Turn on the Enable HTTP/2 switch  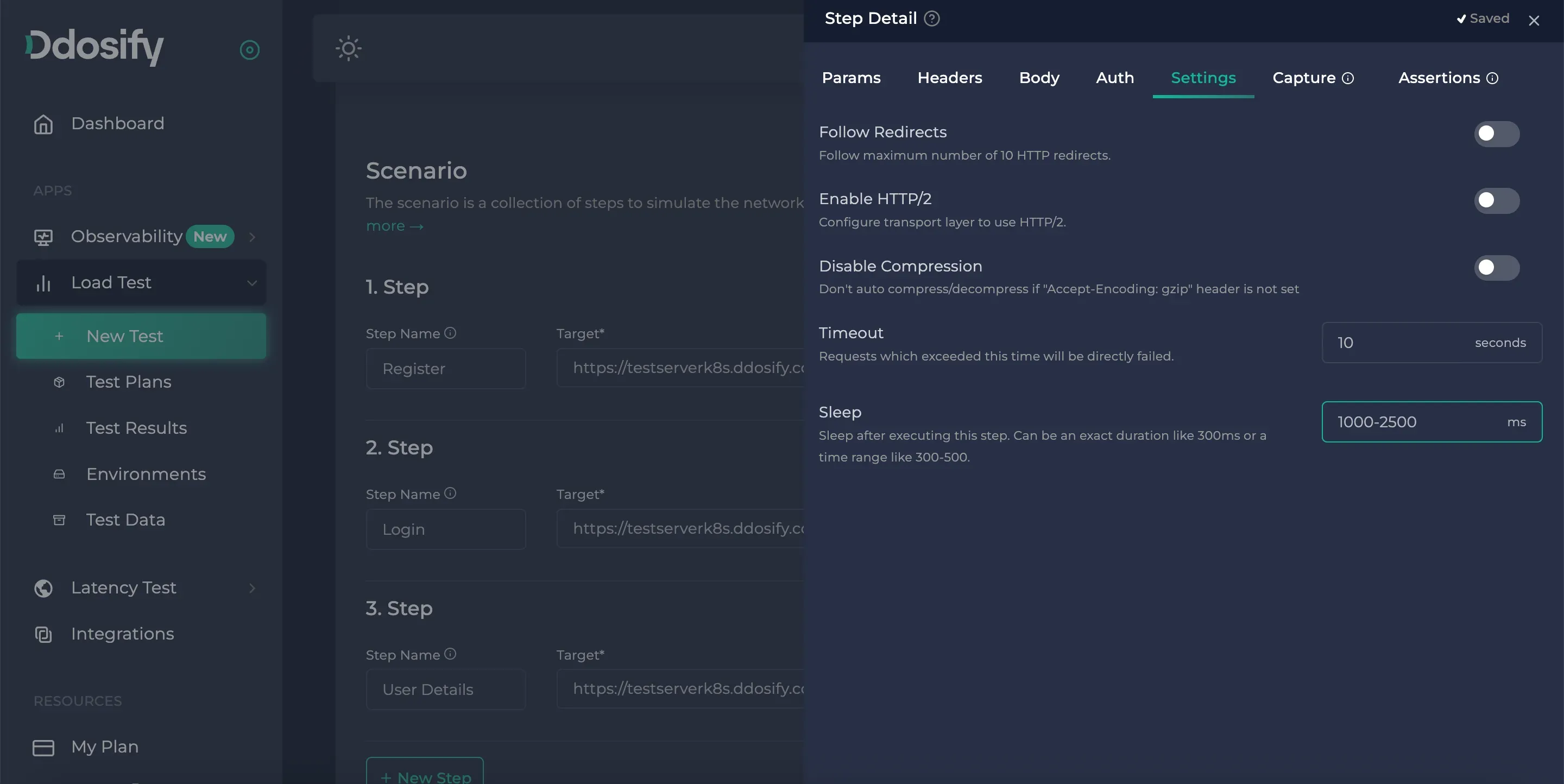click(x=1496, y=200)
